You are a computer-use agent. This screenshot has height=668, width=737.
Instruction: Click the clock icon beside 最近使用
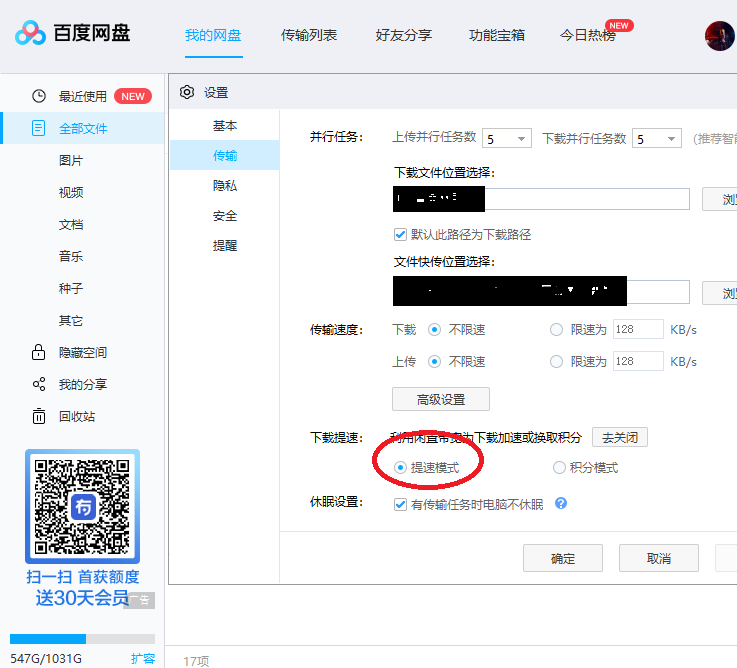pyautogui.click(x=39, y=96)
